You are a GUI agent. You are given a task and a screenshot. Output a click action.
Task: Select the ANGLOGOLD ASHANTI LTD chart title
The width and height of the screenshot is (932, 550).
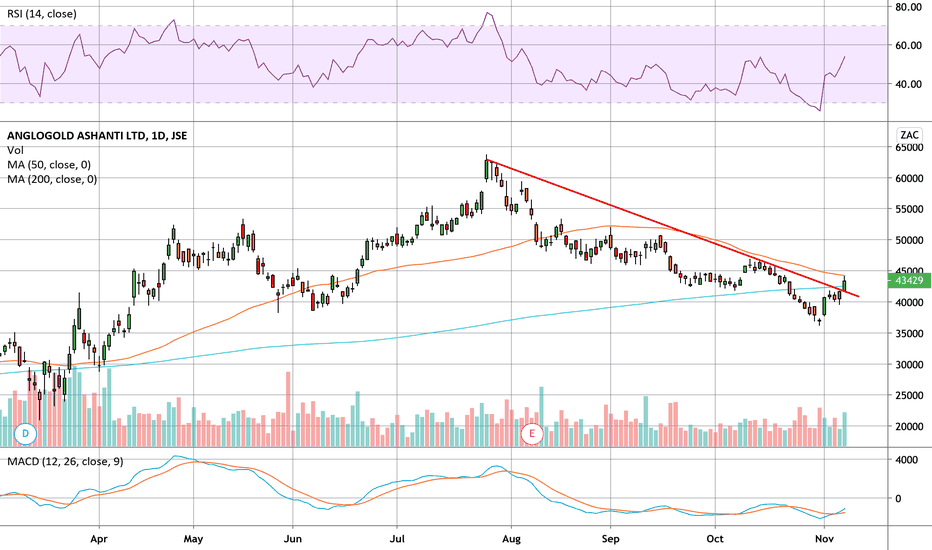pos(97,136)
